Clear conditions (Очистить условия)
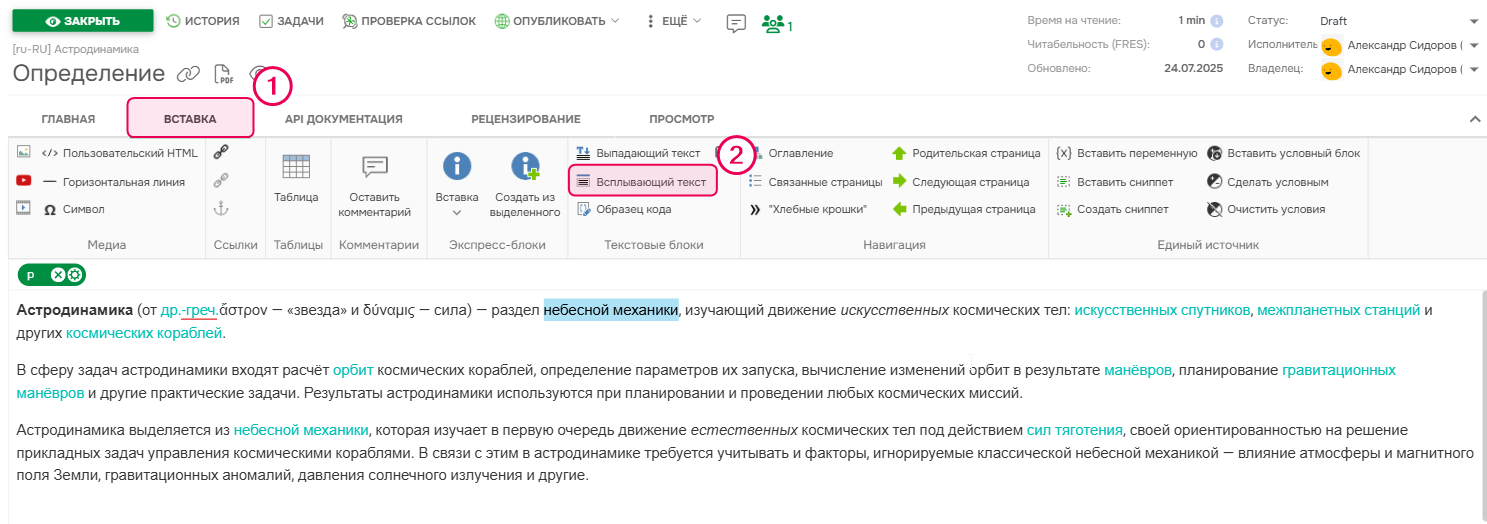This screenshot has width=1487, height=524. (1266, 209)
